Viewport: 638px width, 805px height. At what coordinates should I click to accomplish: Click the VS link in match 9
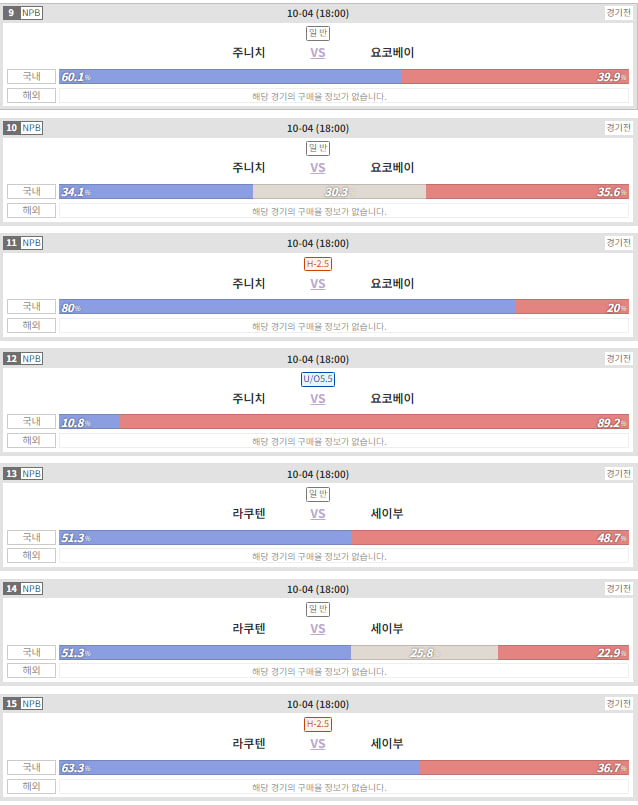pos(318,53)
